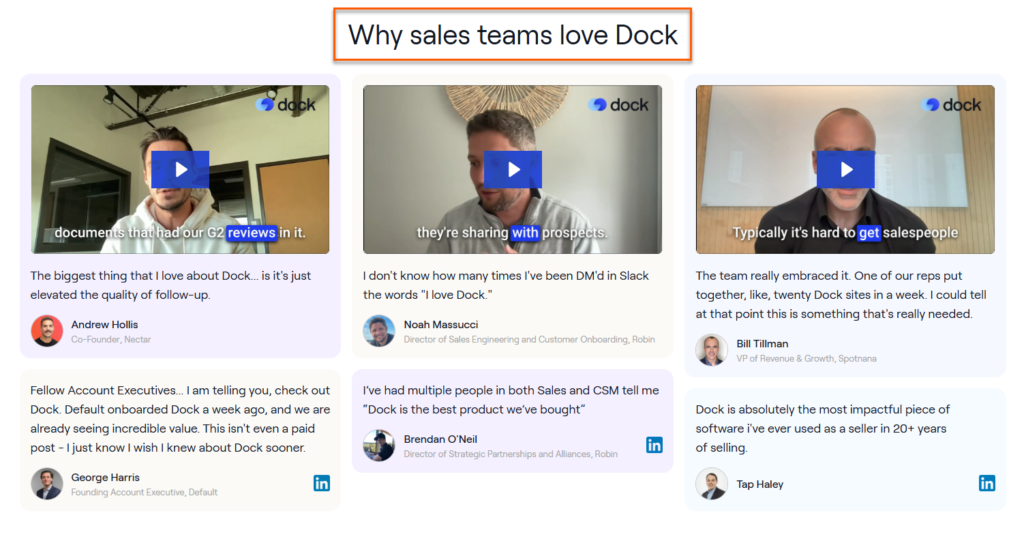Click the caption 'documents that had our G2 reviews in it.'
Screen dimensions: 1024x537
tap(180, 233)
